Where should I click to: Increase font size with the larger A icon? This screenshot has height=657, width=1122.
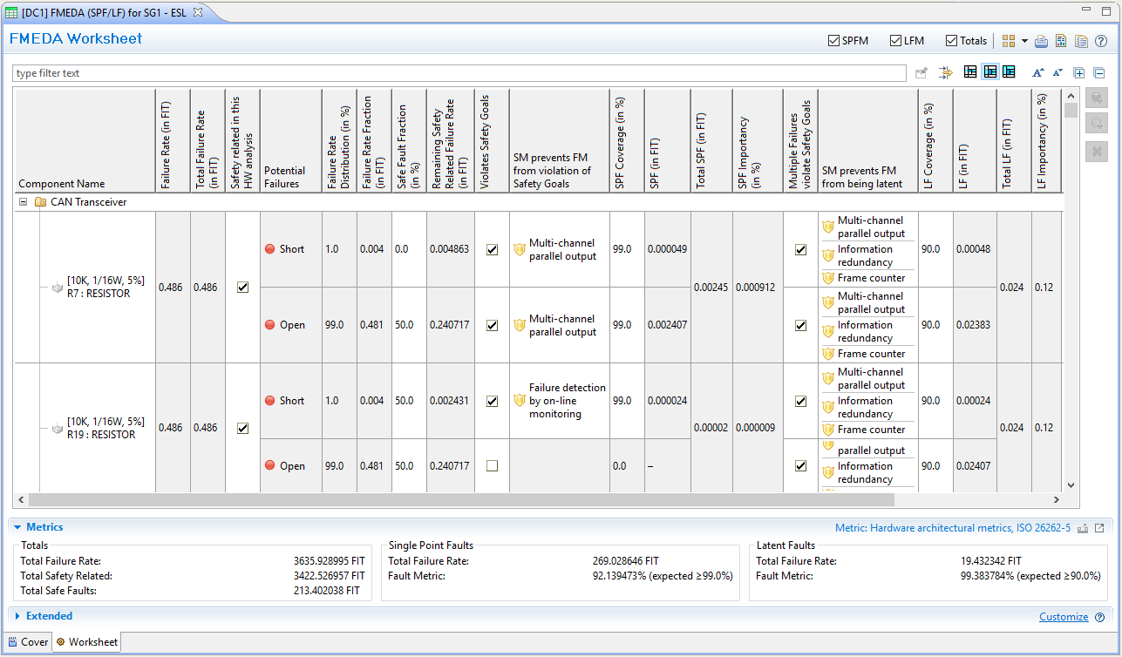[x=1038, y=73]
